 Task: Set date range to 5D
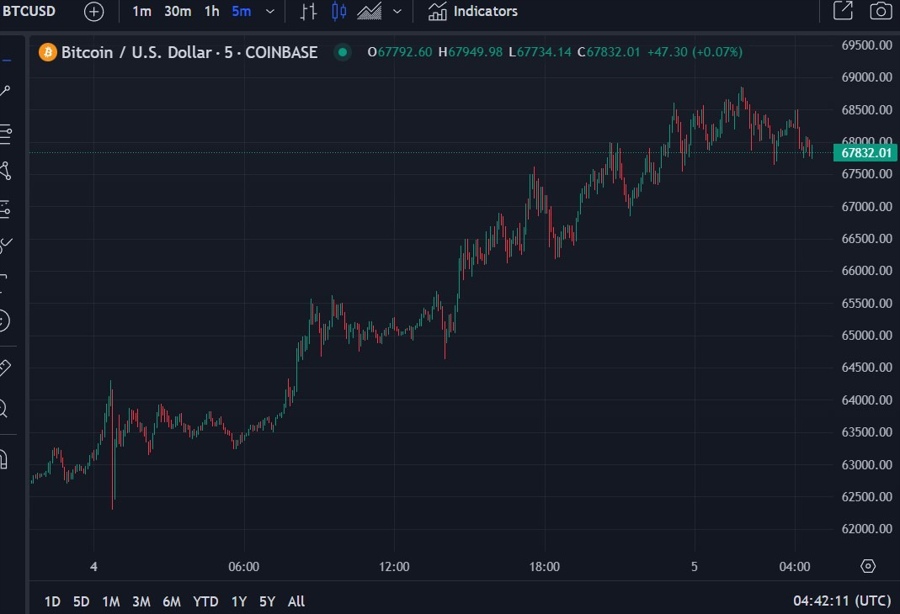click(82, 601)
